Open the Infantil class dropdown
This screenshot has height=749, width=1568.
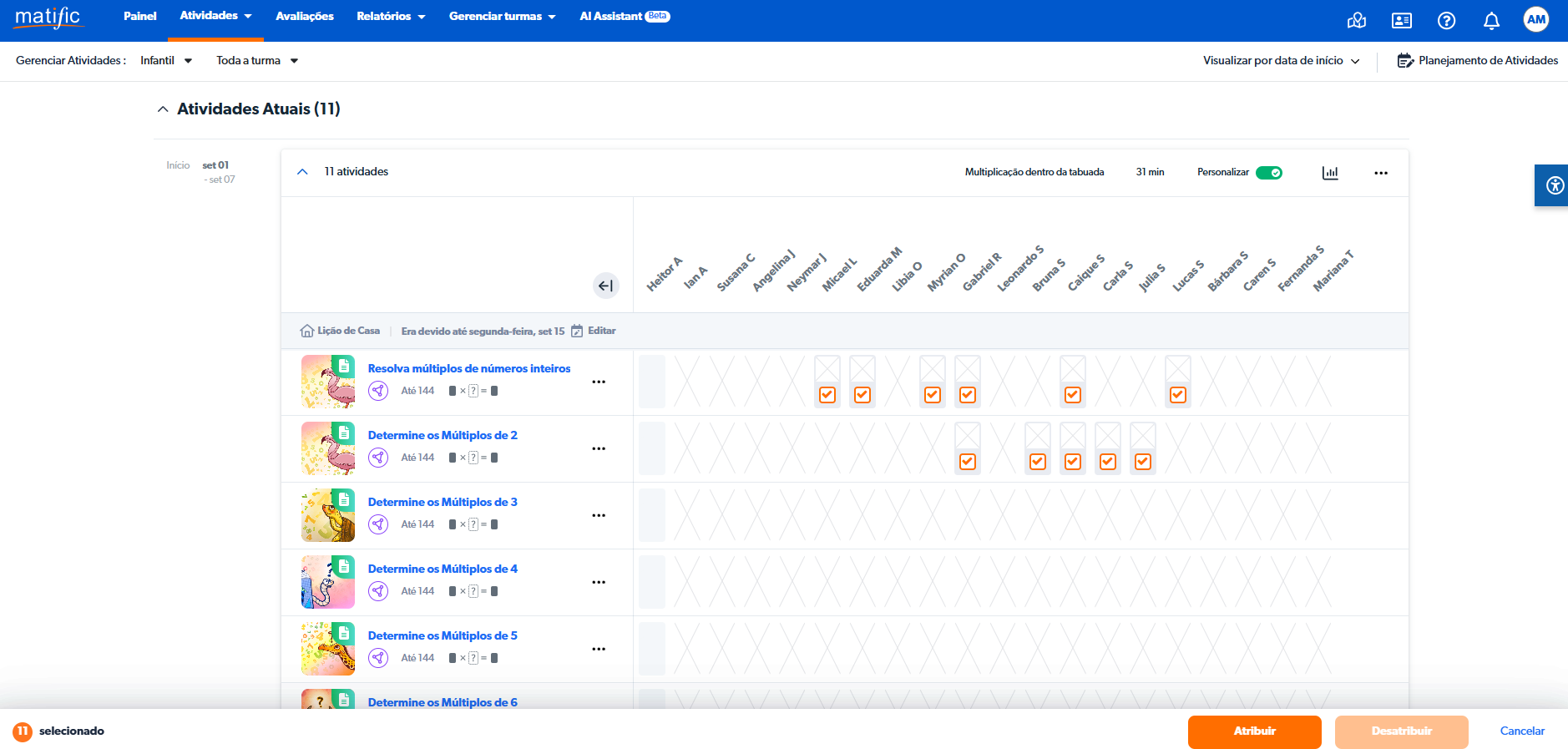166,61
